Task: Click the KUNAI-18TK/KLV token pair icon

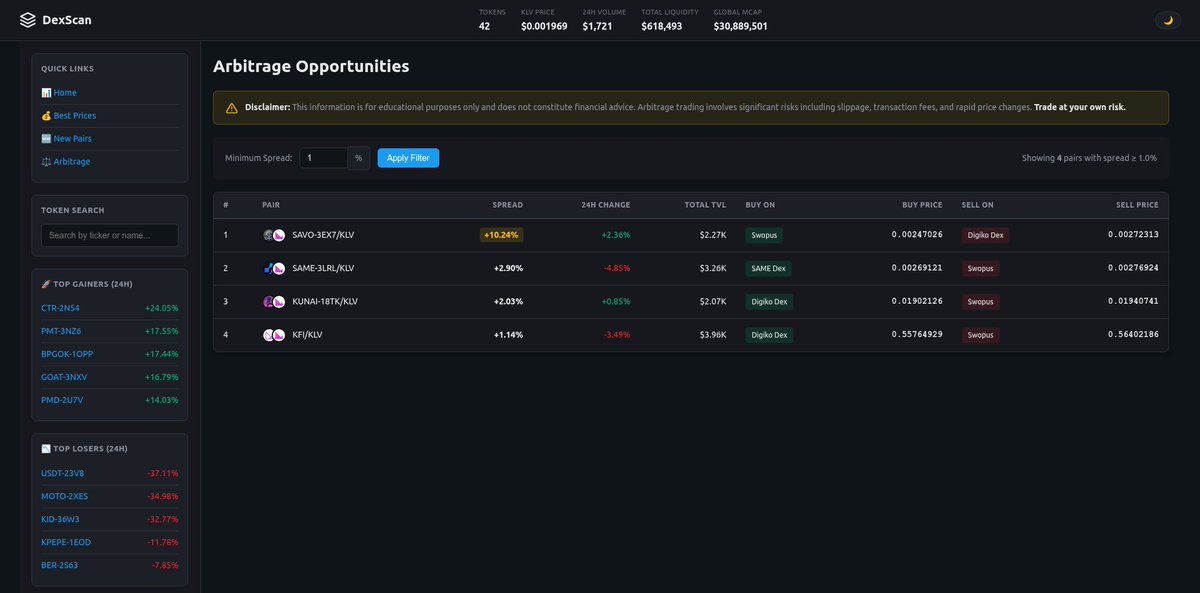Action: click(274, 302)
